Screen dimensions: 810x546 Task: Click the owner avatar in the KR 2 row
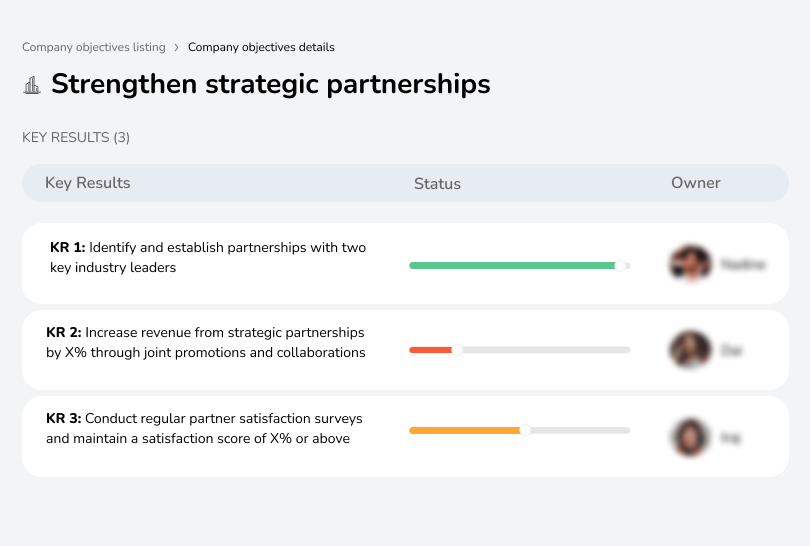[x=690, y=350]
